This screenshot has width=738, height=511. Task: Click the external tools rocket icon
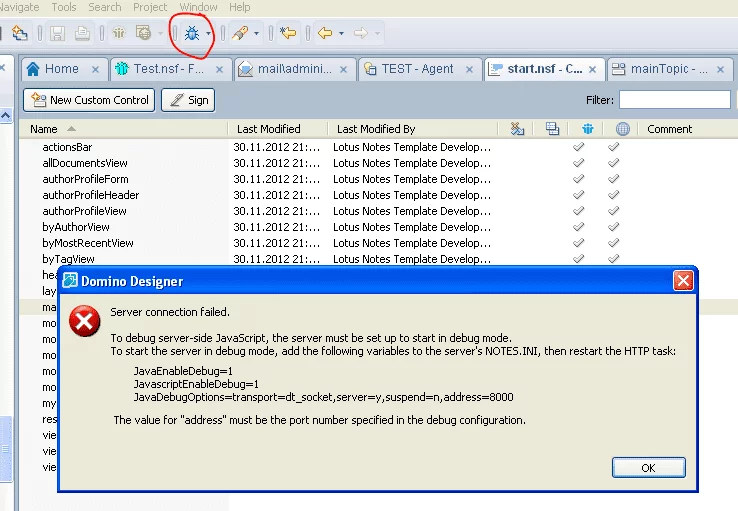(x=240, y=33)
